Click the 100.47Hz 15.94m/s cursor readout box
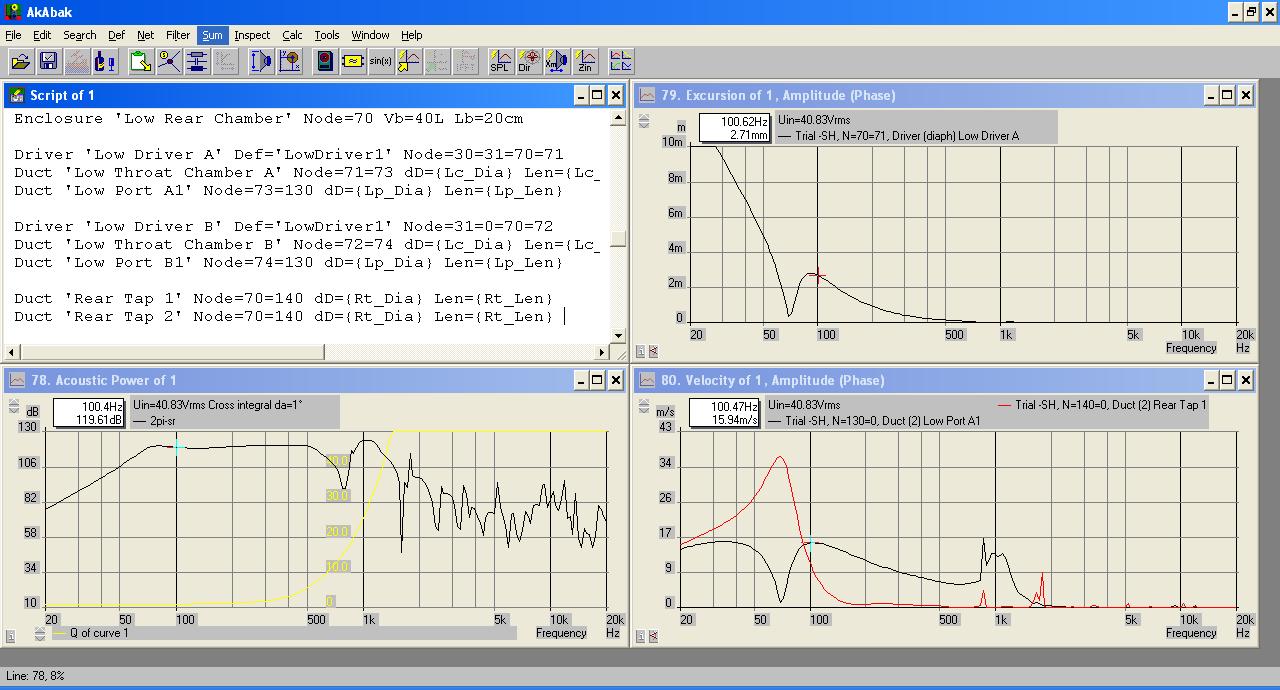This screenshot has height=690, width=1280. tap(725, 413)
